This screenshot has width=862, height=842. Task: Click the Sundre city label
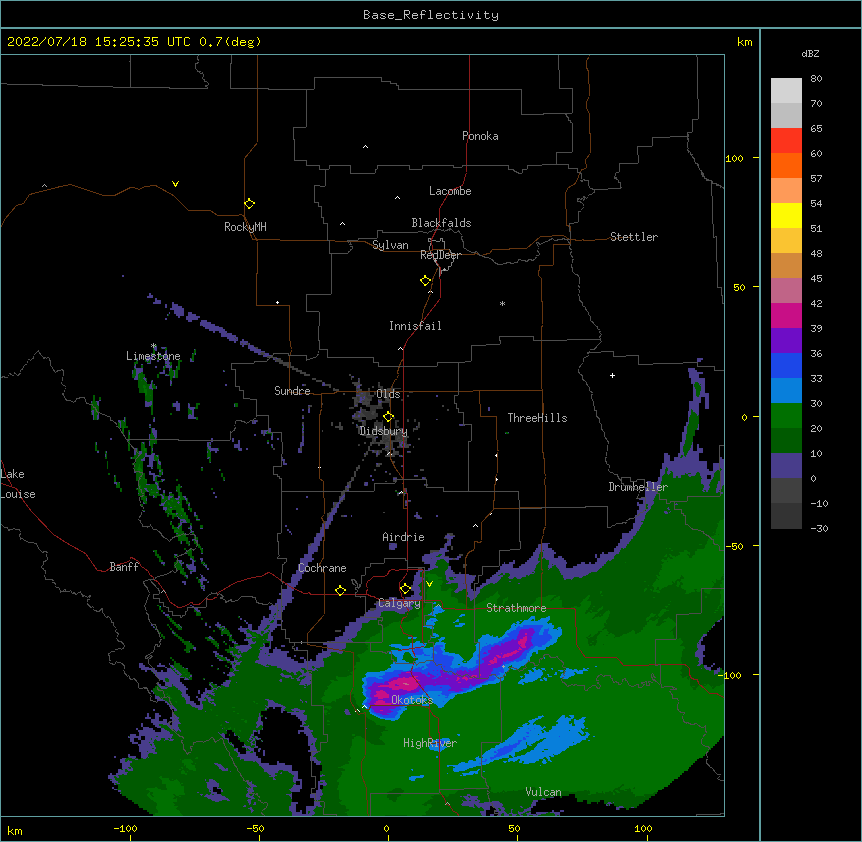(292, 391)
